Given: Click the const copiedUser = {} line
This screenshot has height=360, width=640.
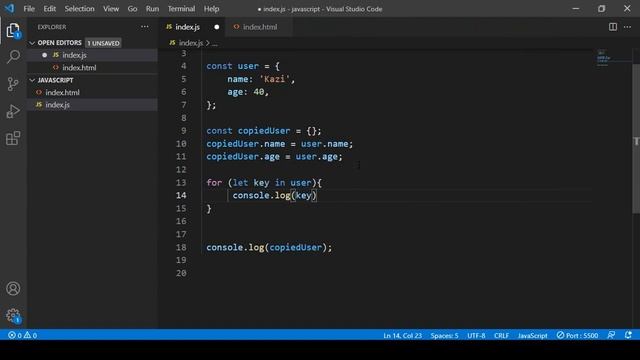Looking at the screenshot, I should click(x=264, y=131).
